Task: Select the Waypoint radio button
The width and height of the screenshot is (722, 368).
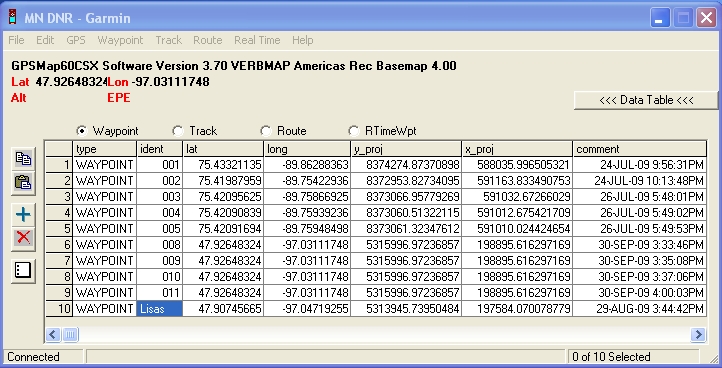Action: coord(82,131)
